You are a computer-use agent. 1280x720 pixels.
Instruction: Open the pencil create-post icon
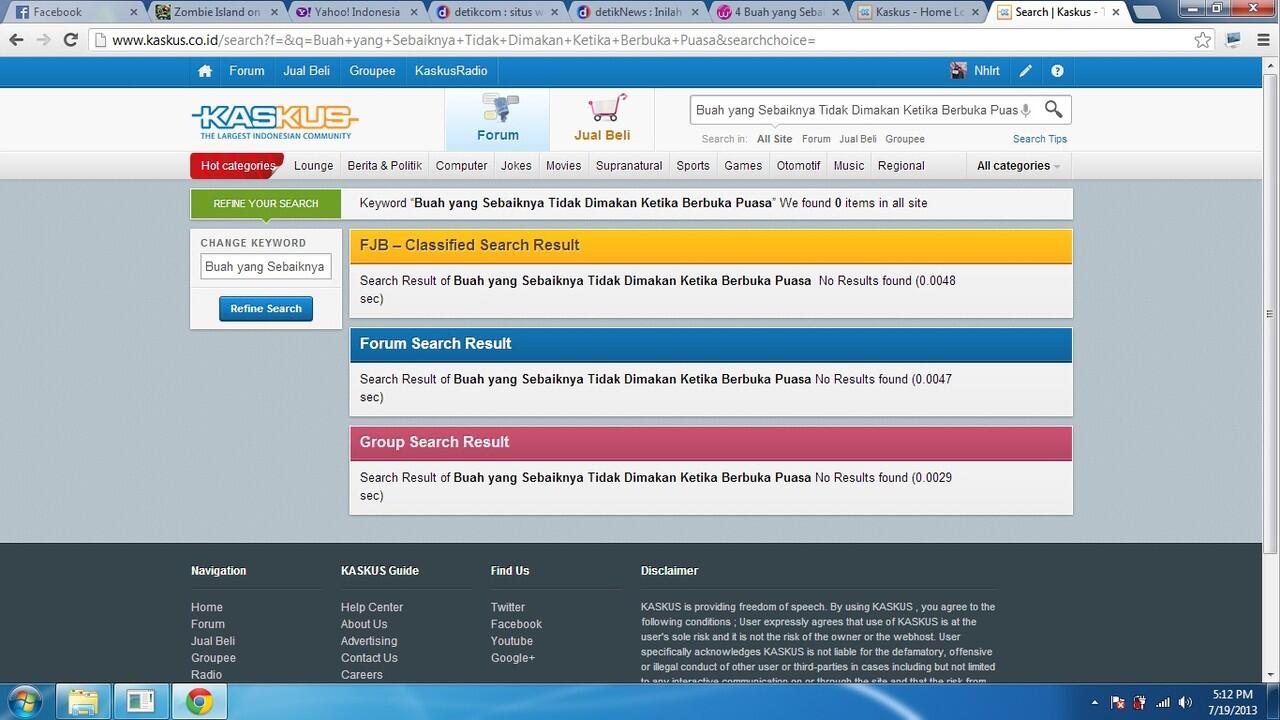pos(1026,71)
